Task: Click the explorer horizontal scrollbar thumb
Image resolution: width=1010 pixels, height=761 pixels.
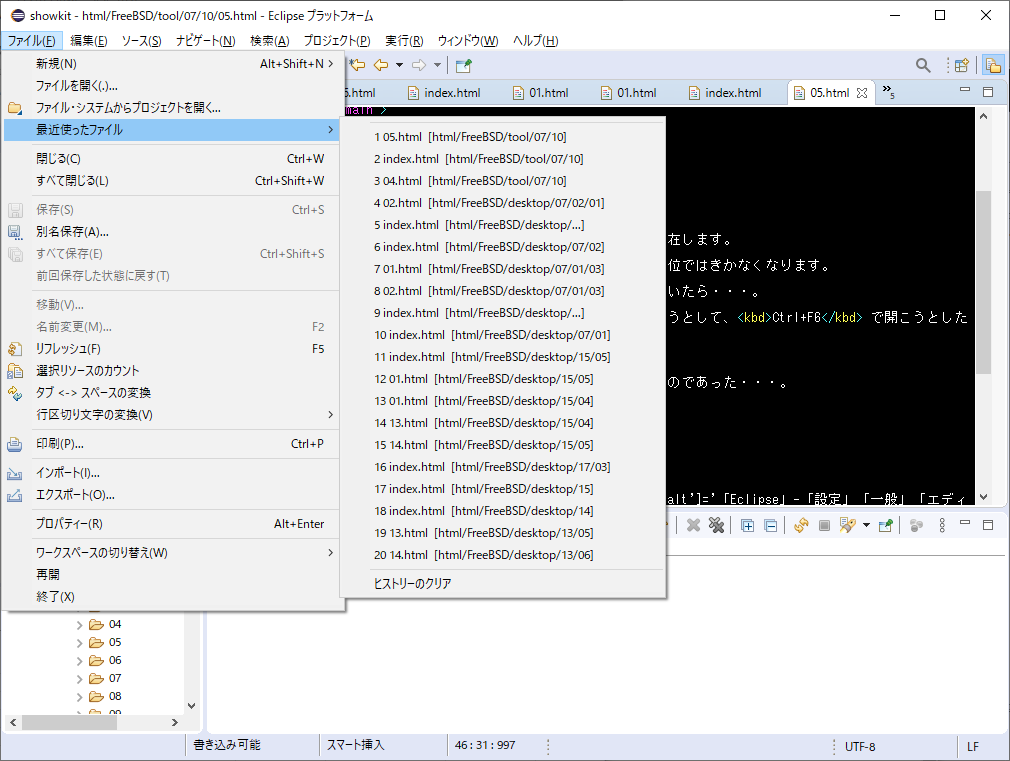Action: (x=70, y=722)
